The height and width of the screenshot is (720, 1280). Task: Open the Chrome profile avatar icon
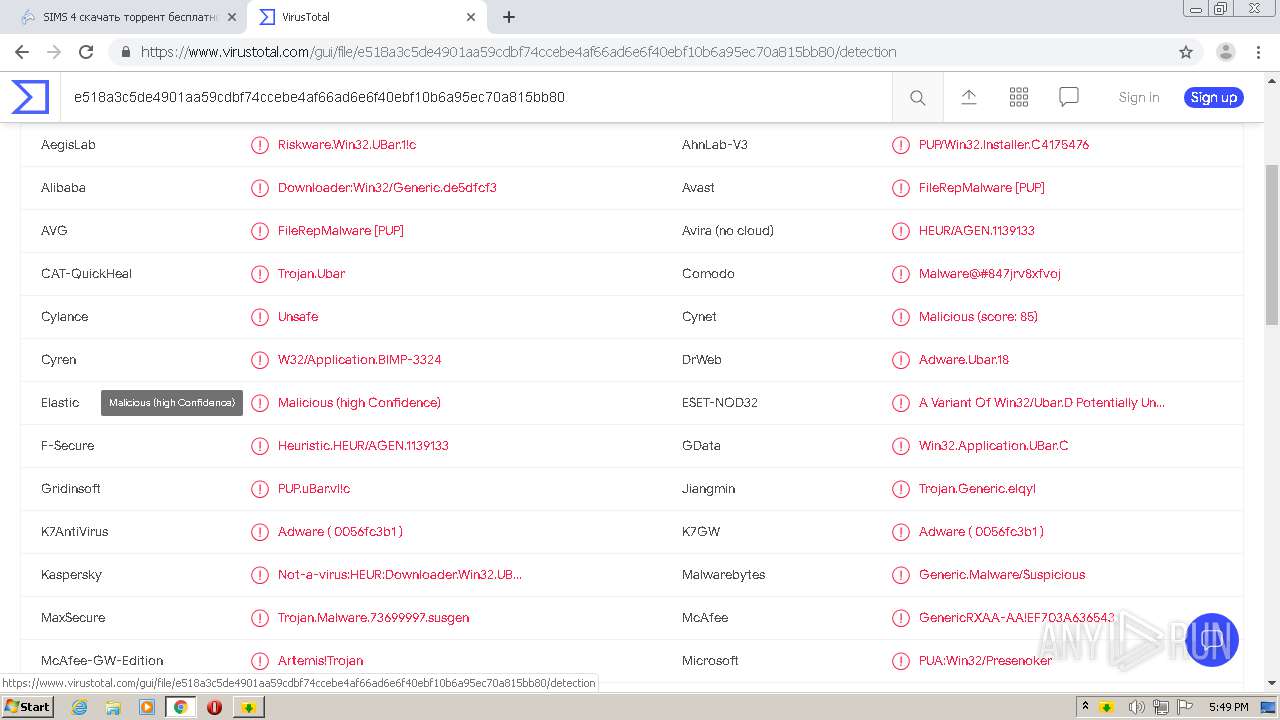click(x=1225, y=52)
